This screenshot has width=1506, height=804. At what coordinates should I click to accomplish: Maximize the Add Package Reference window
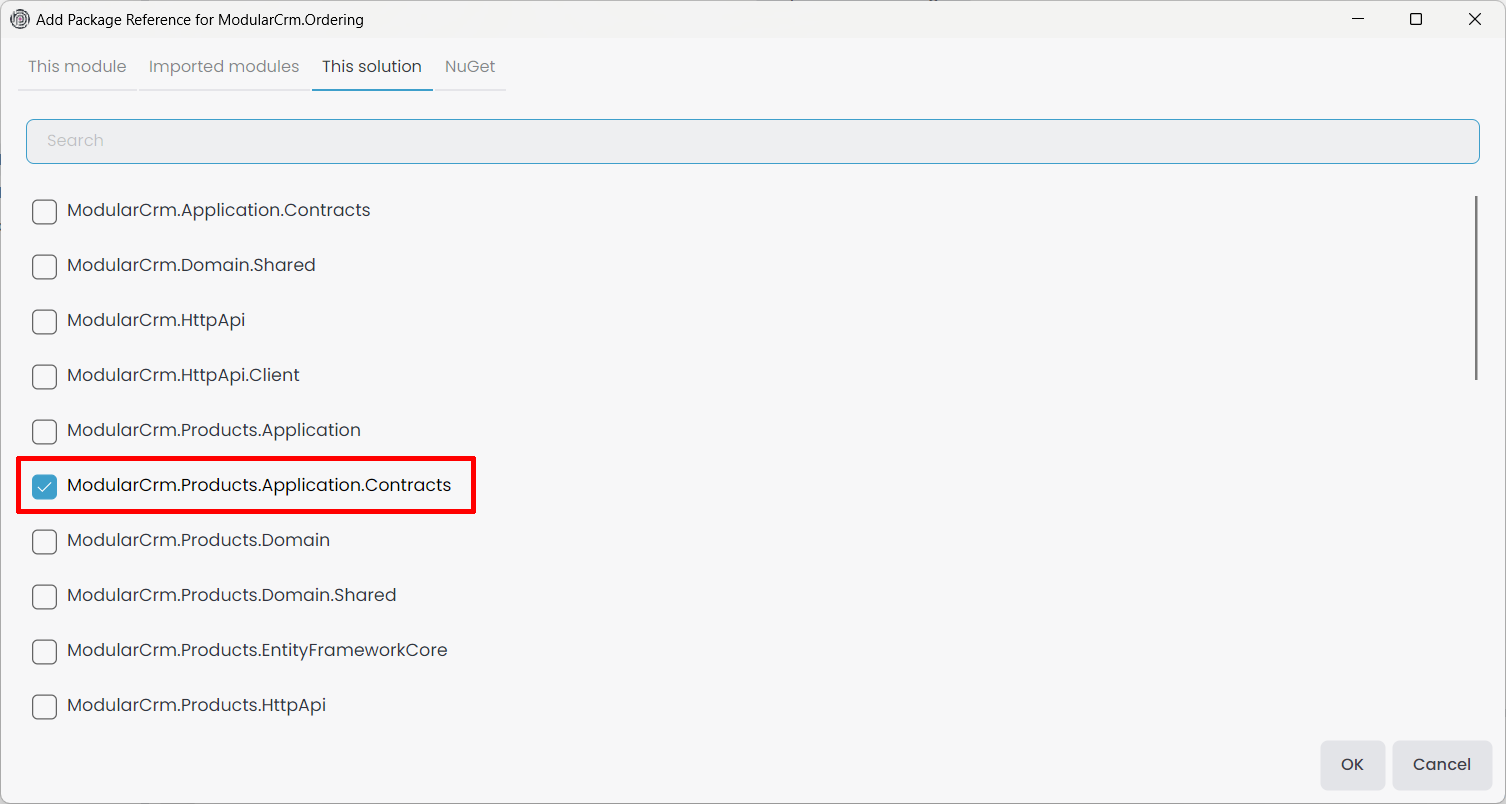[x=1416, y=19]
